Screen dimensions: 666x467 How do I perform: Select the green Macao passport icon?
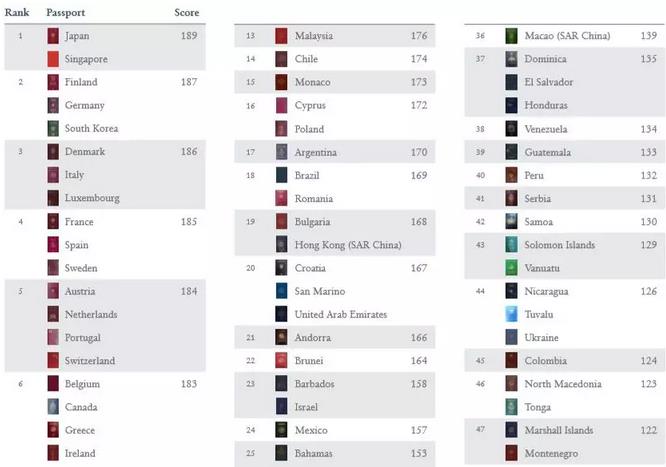(511, 36)
